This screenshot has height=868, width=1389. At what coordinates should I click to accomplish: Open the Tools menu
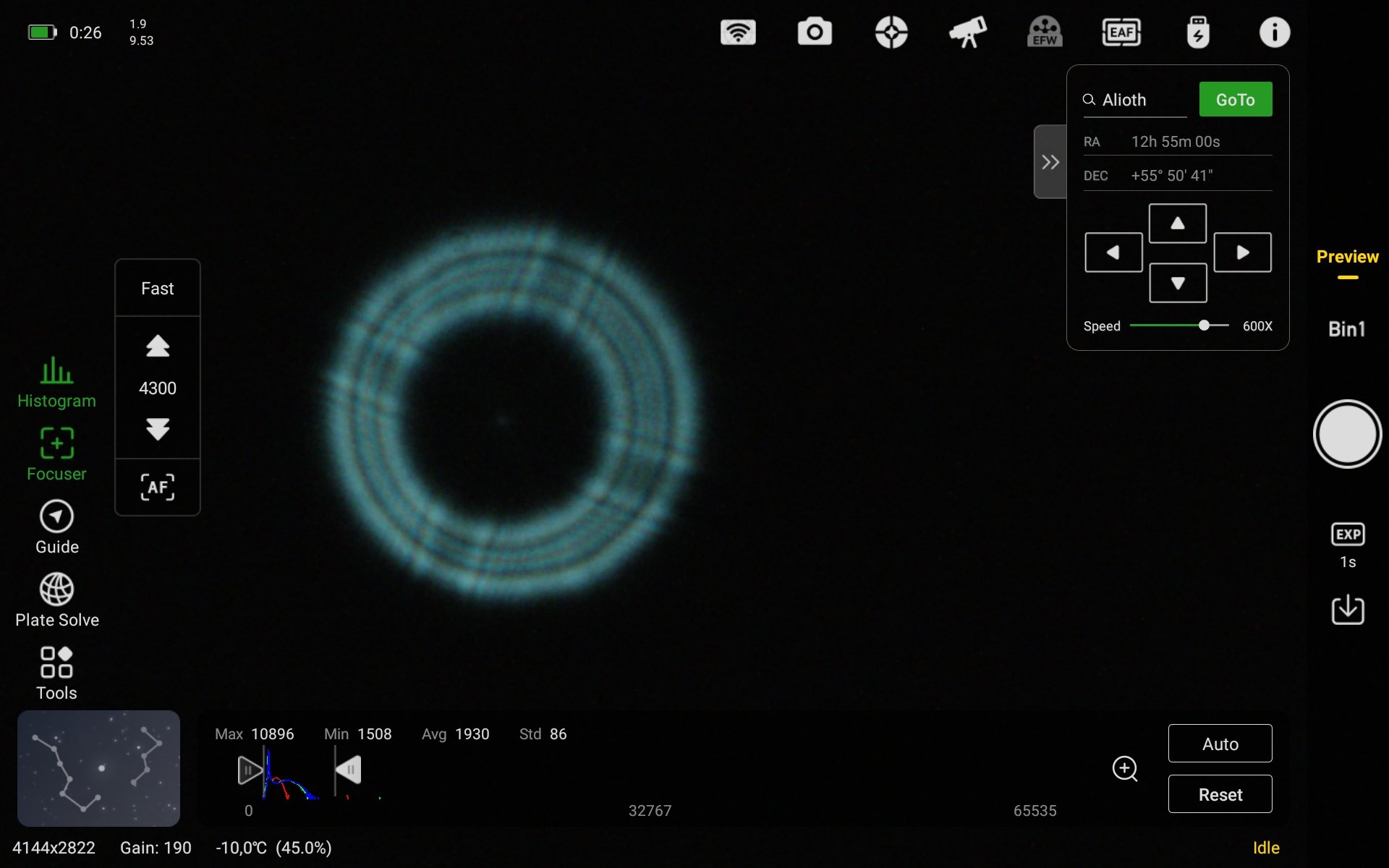point(56,673)
